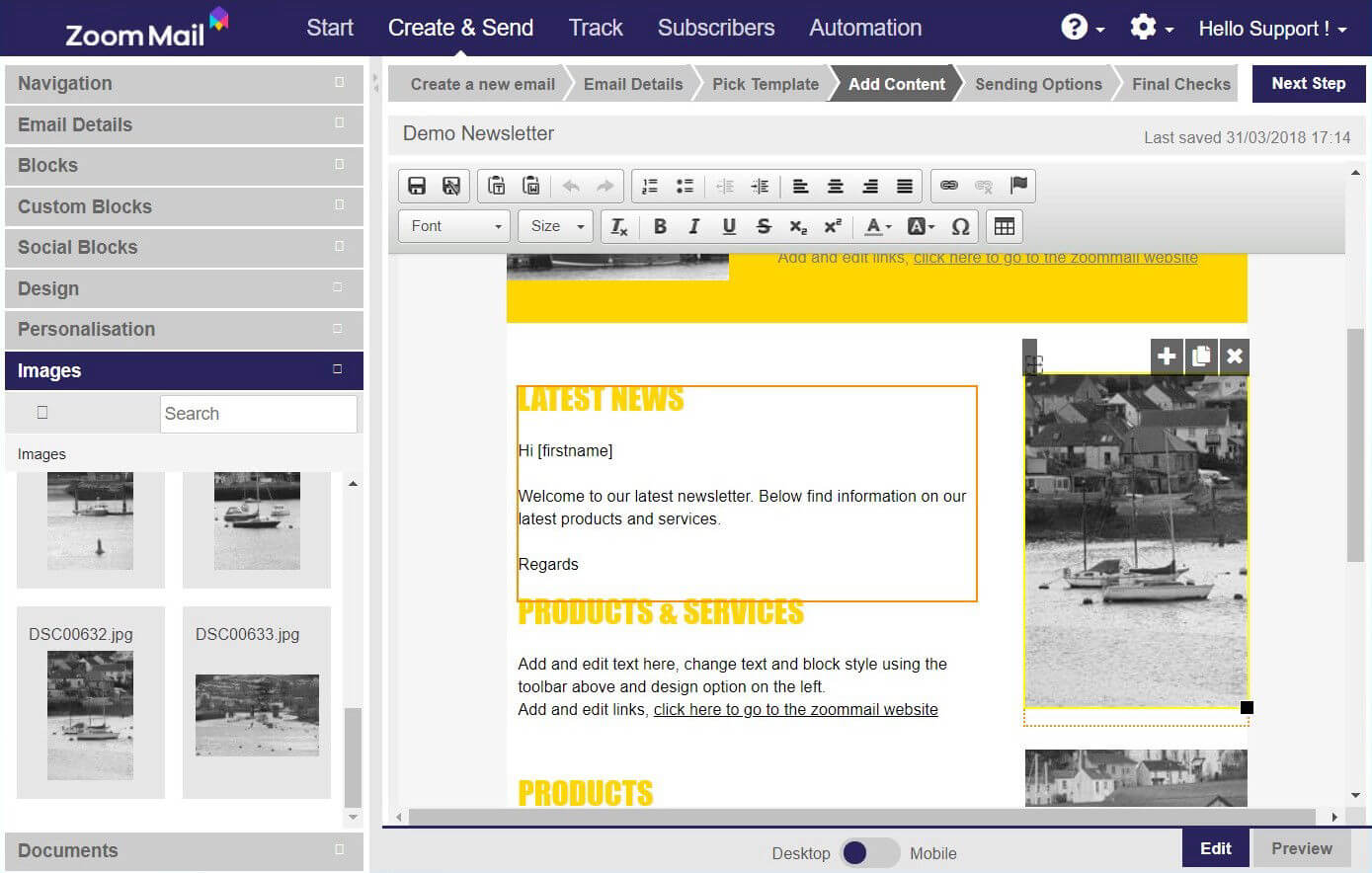Image resolution: width=1372 pixels, height=873 pixels.
Task: Click the Next Step button
Action: (1308, 84)
